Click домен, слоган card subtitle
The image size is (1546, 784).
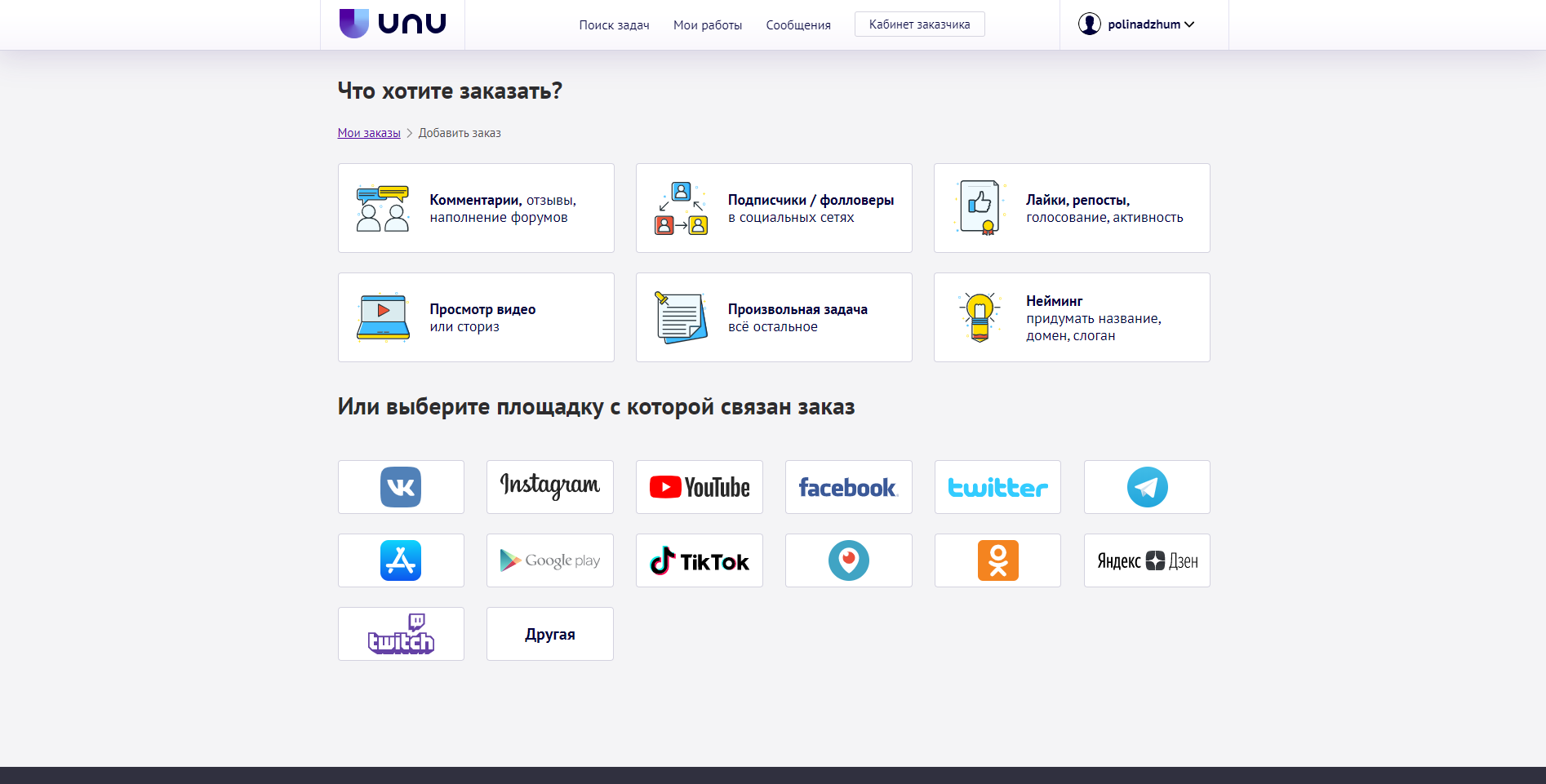point(1070,336)
